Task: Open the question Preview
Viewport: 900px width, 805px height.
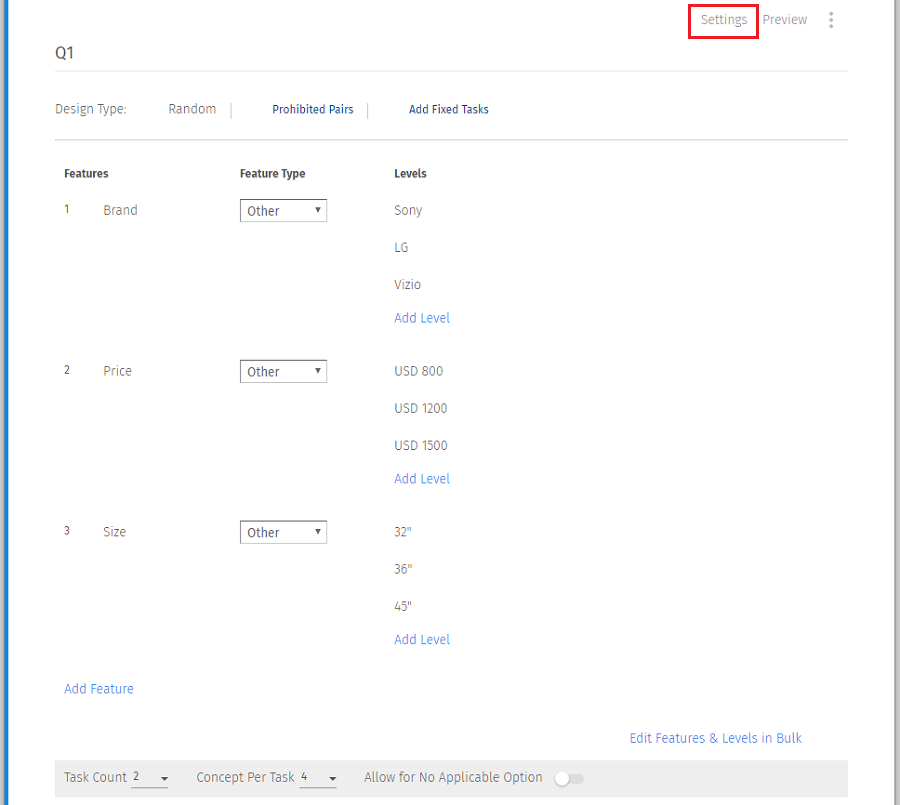Action: click(x=784, y=20)
